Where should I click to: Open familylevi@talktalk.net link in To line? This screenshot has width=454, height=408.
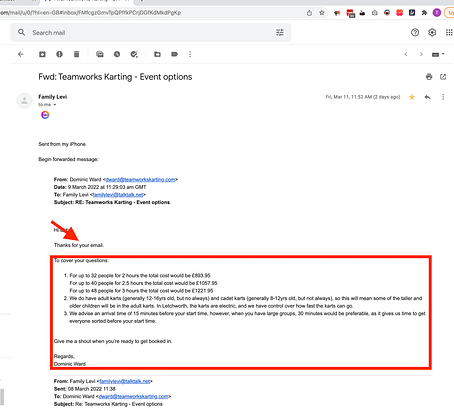click(118, 195)
